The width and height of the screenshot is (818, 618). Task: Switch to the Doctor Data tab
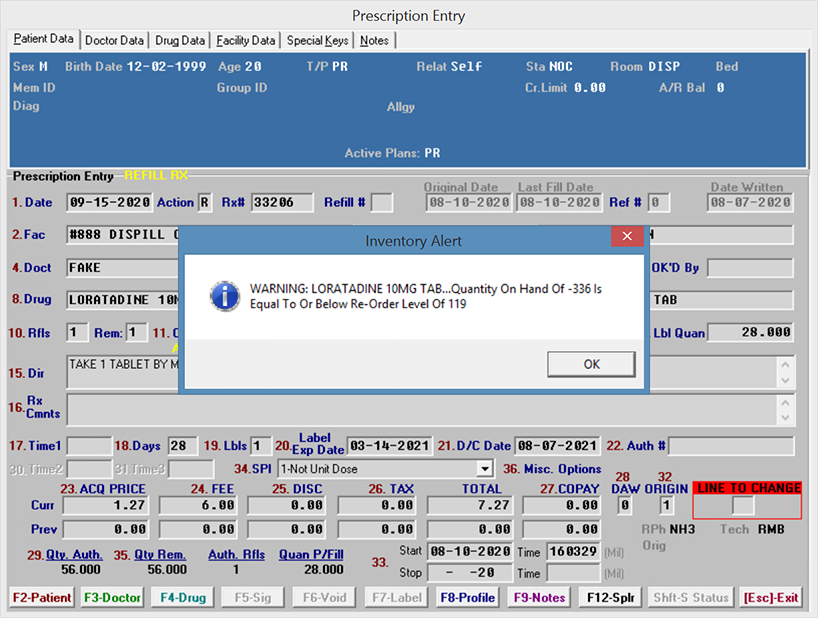(x=114, y=40)
